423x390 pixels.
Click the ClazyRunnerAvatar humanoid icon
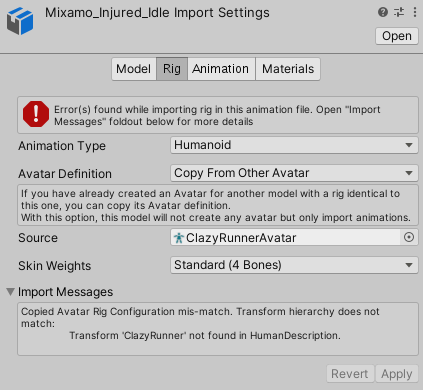pos(179,238)
